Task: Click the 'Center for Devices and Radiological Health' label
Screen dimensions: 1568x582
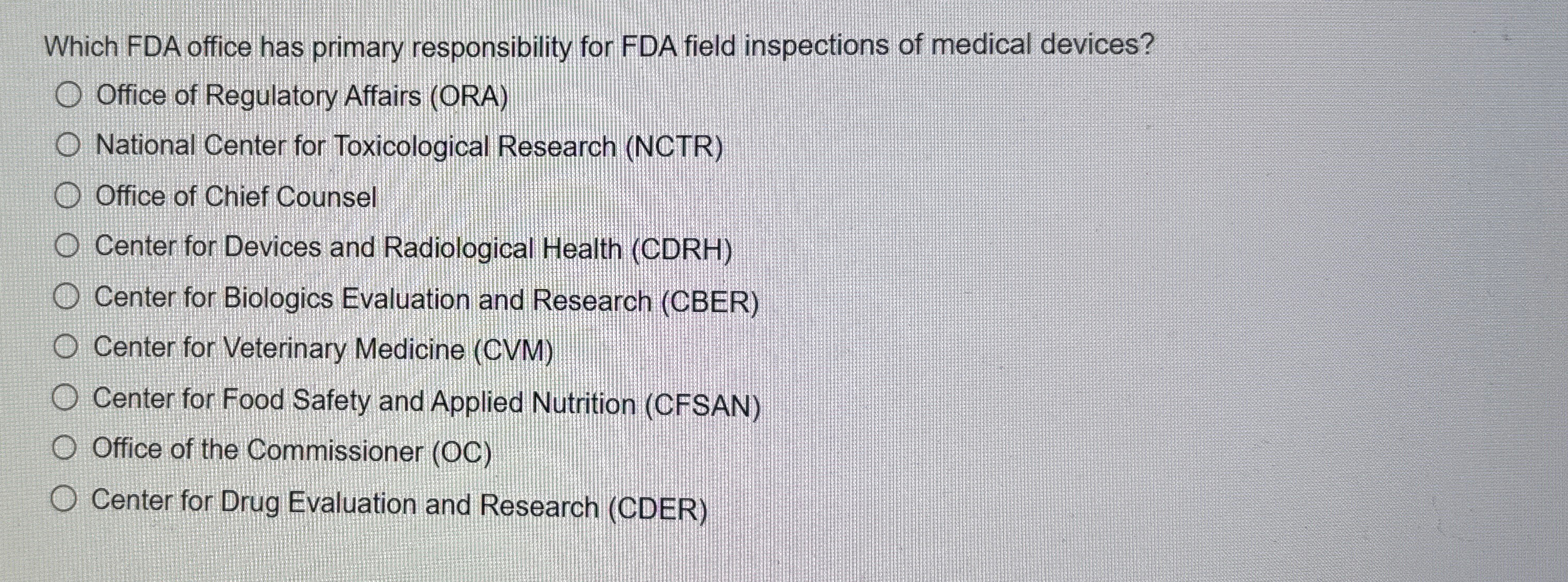Action: (x=413, y=249)
